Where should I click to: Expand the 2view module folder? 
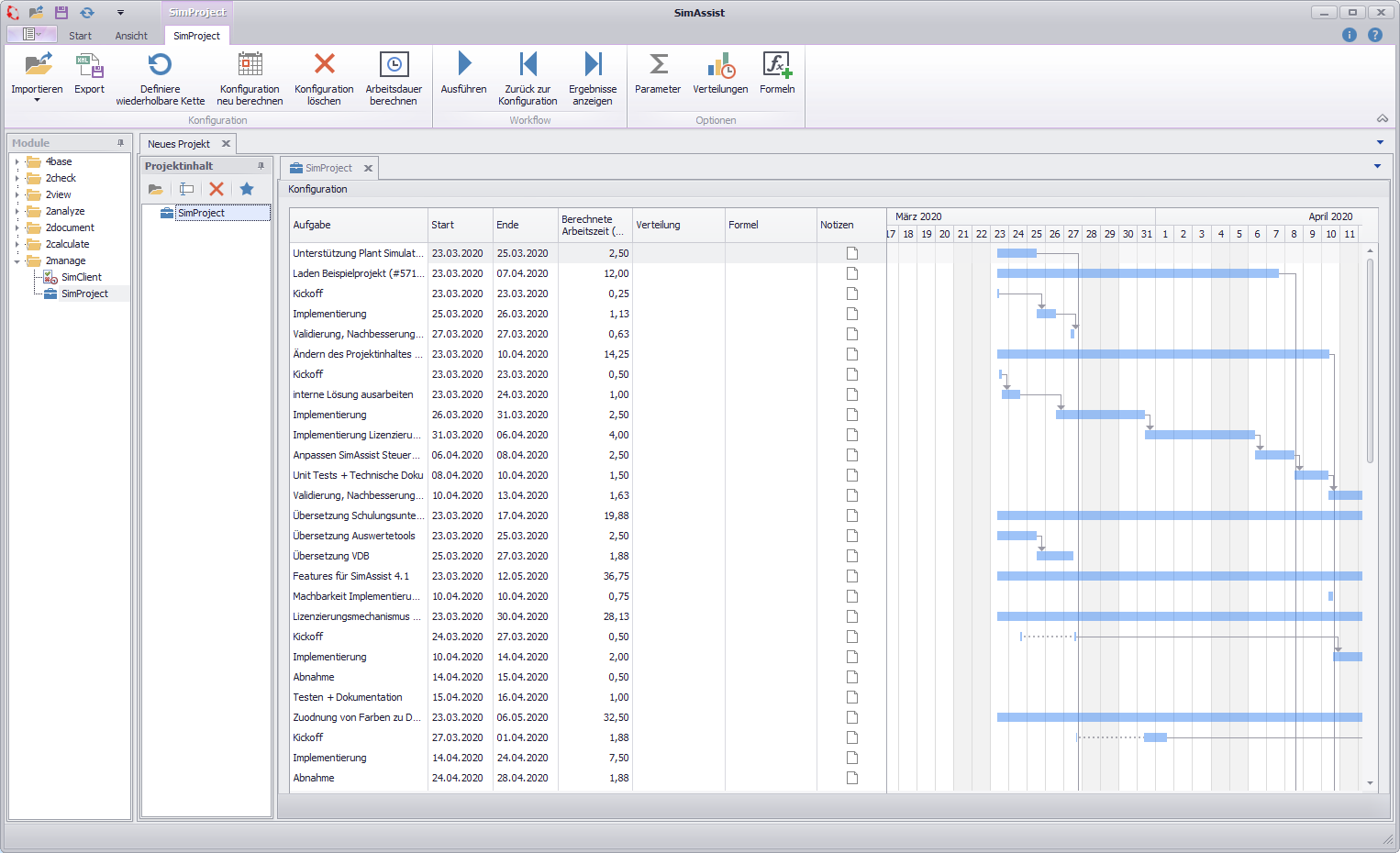point(17,194)
